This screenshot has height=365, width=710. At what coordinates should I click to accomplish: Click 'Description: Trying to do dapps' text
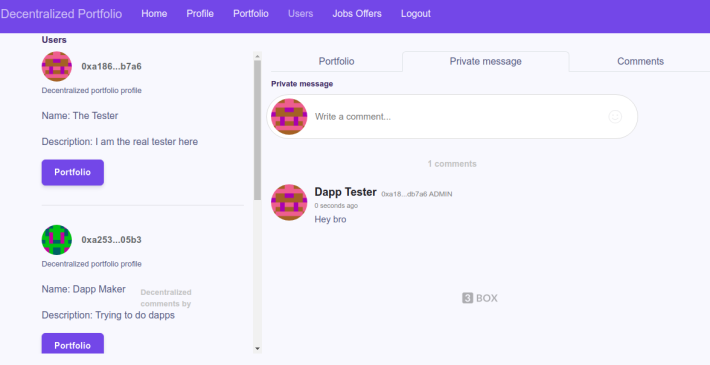click(x=108, y=315)
